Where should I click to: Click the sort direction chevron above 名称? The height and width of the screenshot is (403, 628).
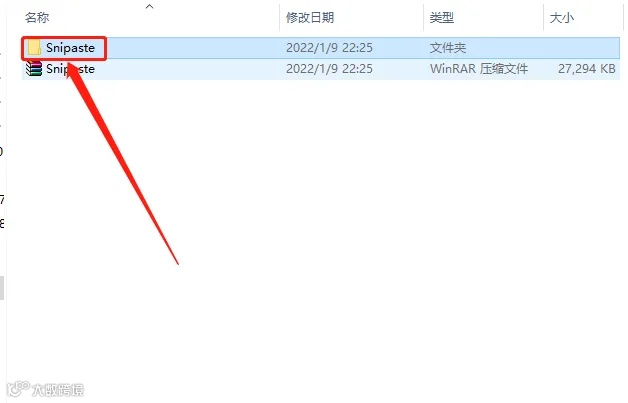(x=149, y=6)
